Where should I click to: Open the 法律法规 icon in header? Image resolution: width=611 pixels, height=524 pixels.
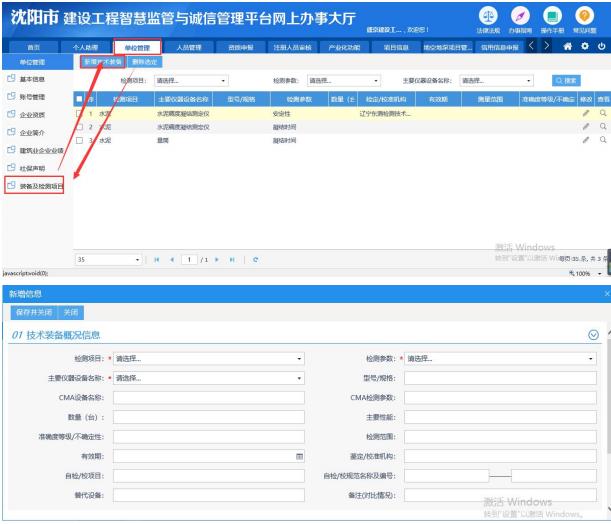pos(488,17)
